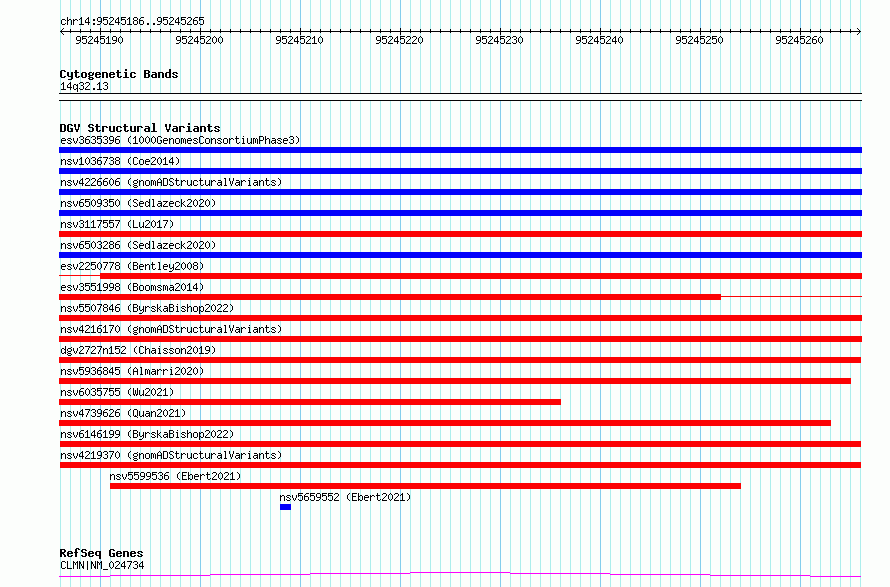Select the blue nsv1036738 Coe2014 bar
The image size is (890, 587).
point(460,171)
